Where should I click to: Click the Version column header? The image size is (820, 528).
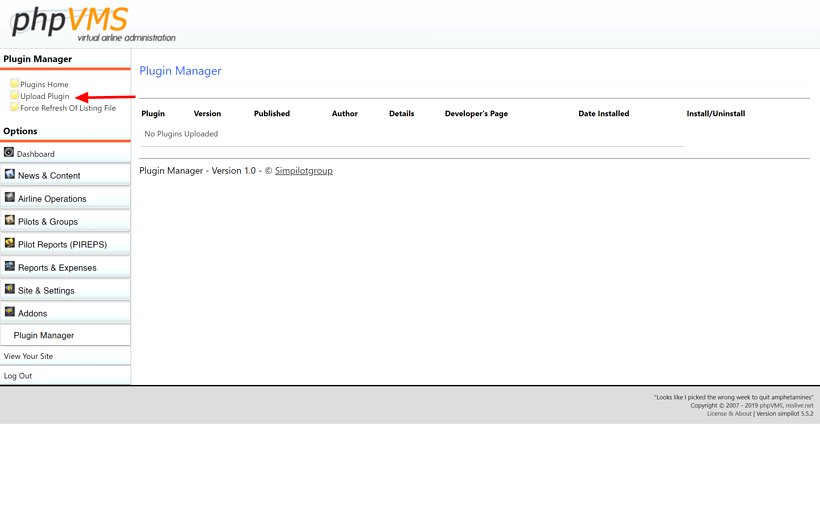coord(208,113)
